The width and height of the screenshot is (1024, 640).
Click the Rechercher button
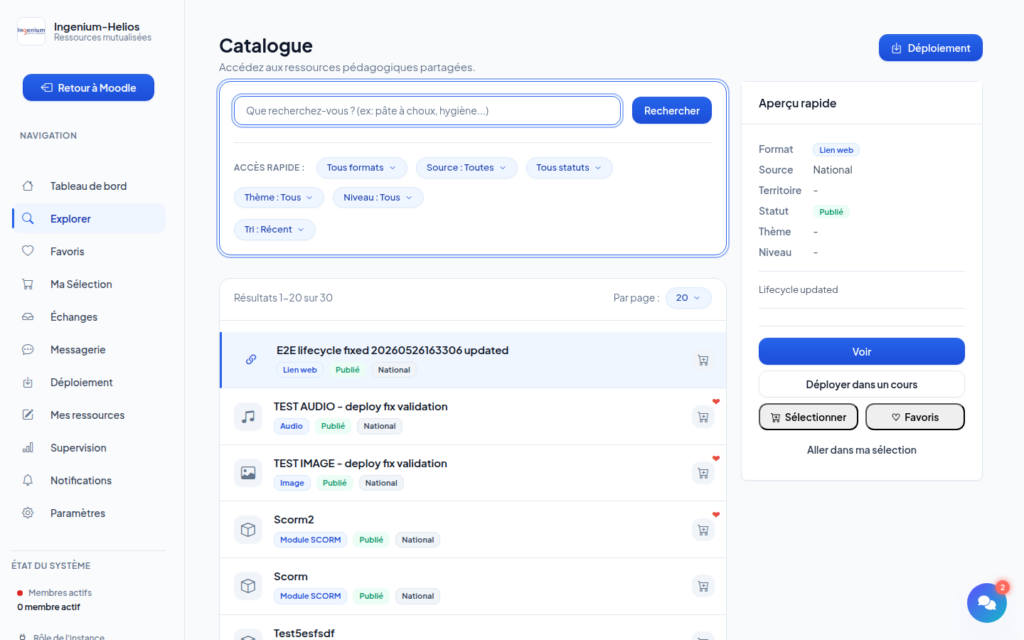pyautogui.click(x=671, y=110)
